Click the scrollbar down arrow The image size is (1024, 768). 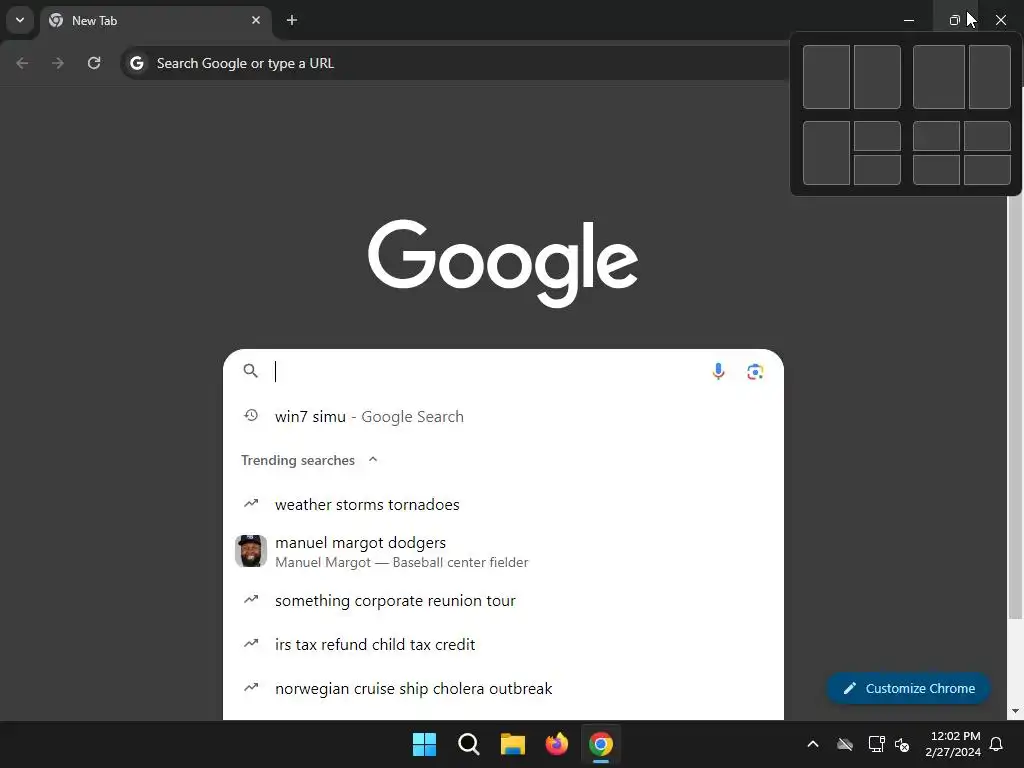coord(1015,711)
